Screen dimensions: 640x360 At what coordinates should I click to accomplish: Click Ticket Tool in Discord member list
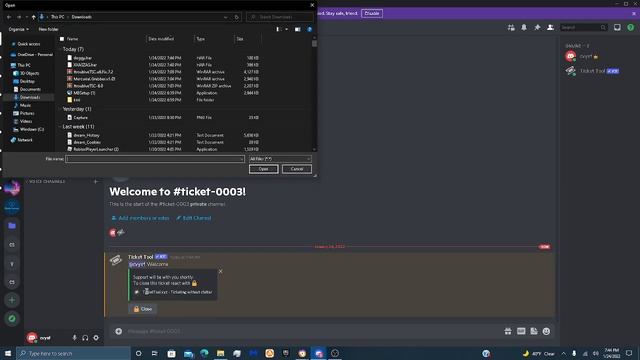tap(593, 71)
